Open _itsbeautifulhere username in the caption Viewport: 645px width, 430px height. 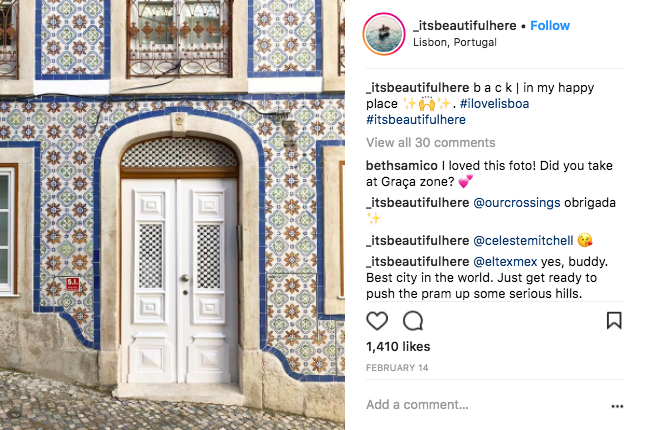[418, 88]
